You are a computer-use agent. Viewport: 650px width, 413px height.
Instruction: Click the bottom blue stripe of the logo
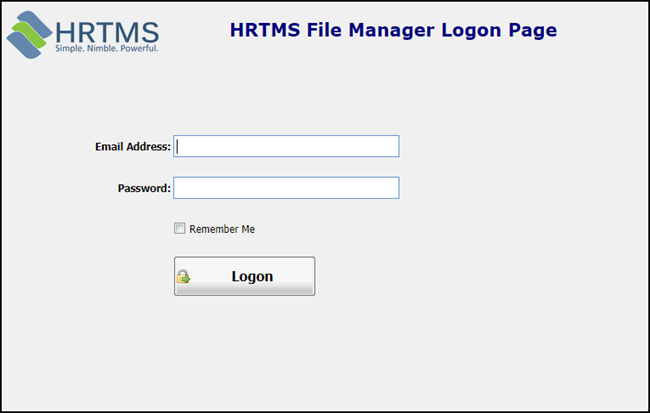(23, 45)
